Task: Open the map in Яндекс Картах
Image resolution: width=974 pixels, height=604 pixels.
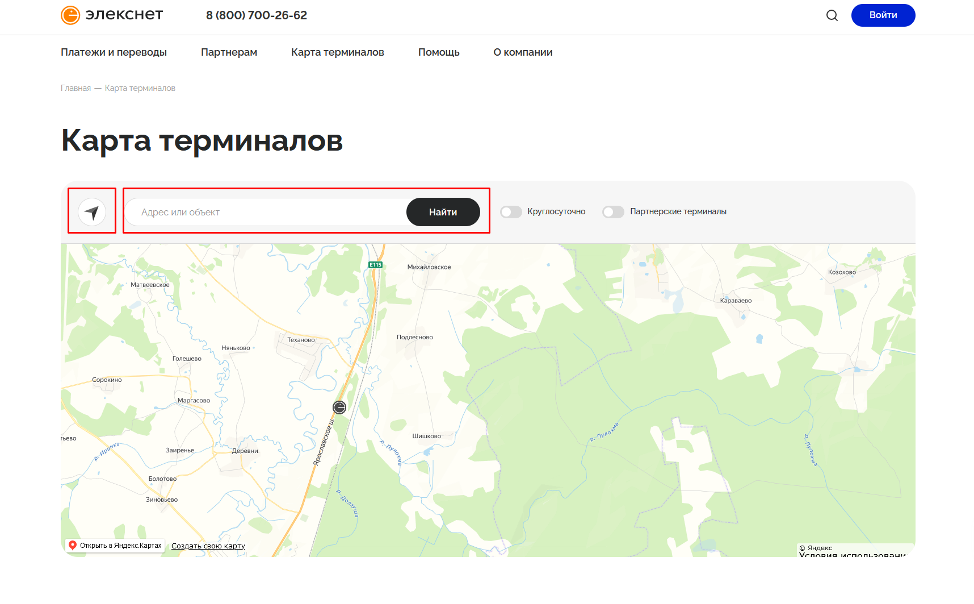Action: (114, 546)
